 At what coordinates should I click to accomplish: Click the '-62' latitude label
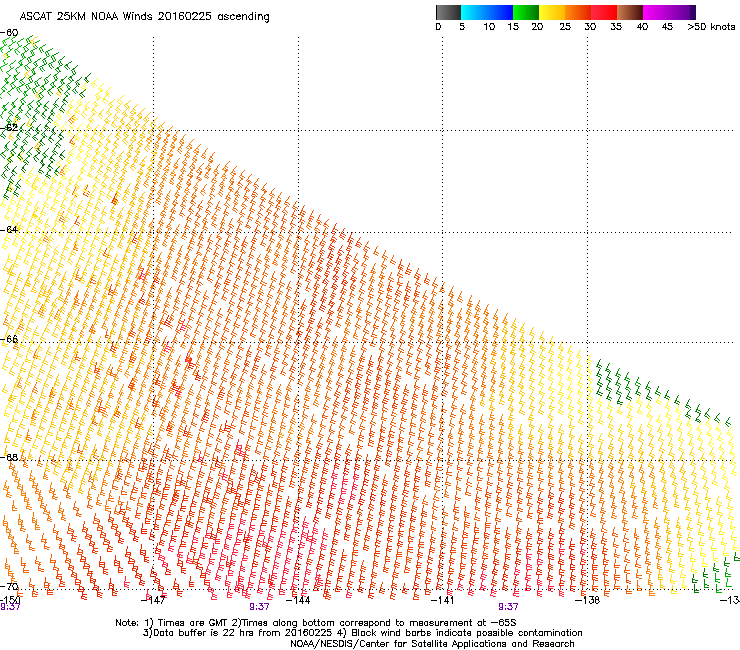coord(9,127)
